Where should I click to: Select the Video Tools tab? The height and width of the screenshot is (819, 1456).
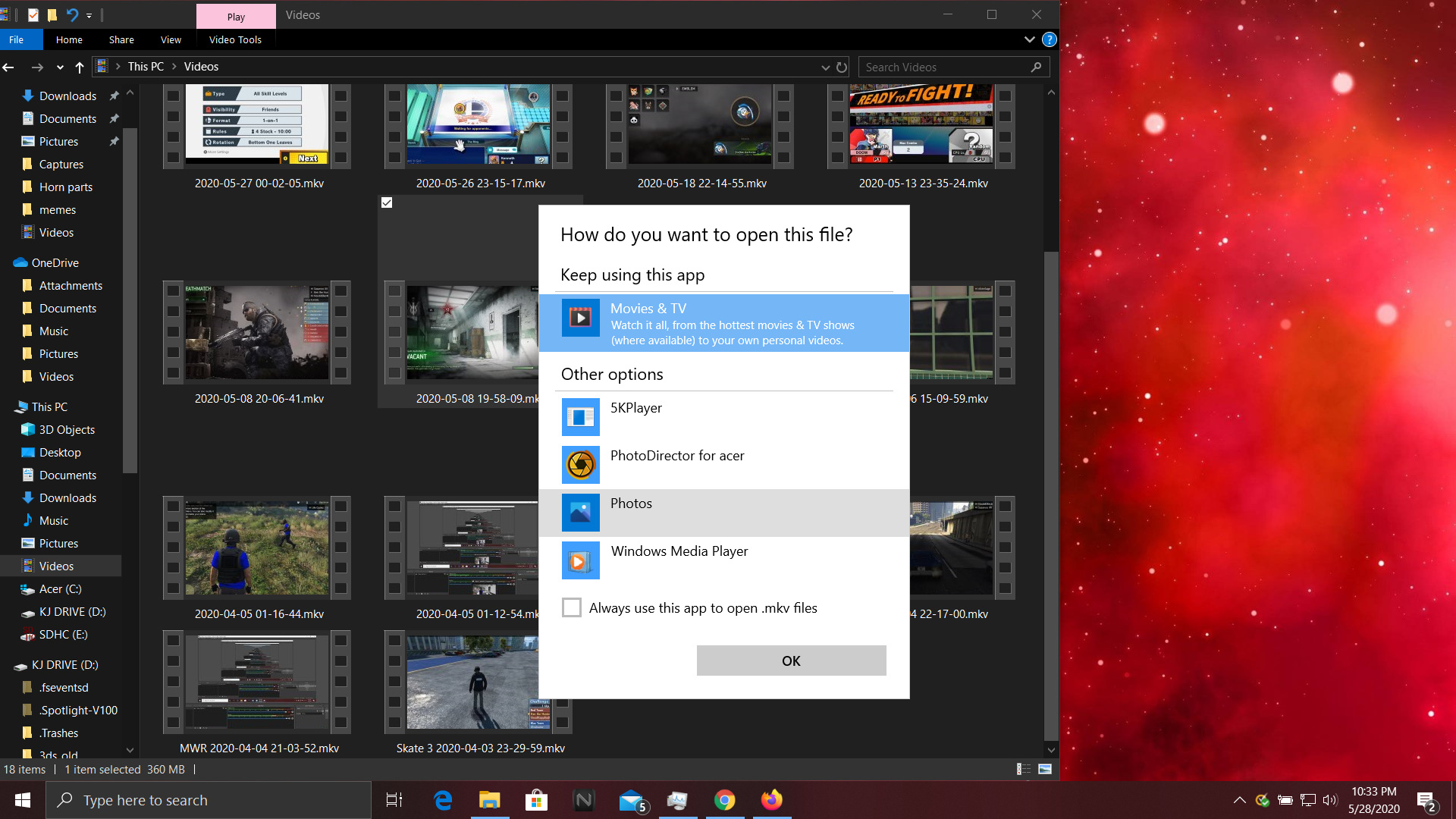[235, 39]
